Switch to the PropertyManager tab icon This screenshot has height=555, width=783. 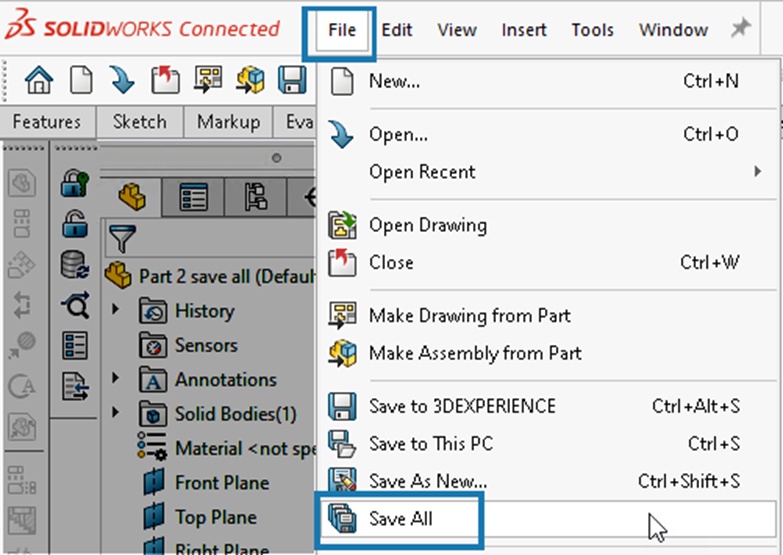point(193,197)
